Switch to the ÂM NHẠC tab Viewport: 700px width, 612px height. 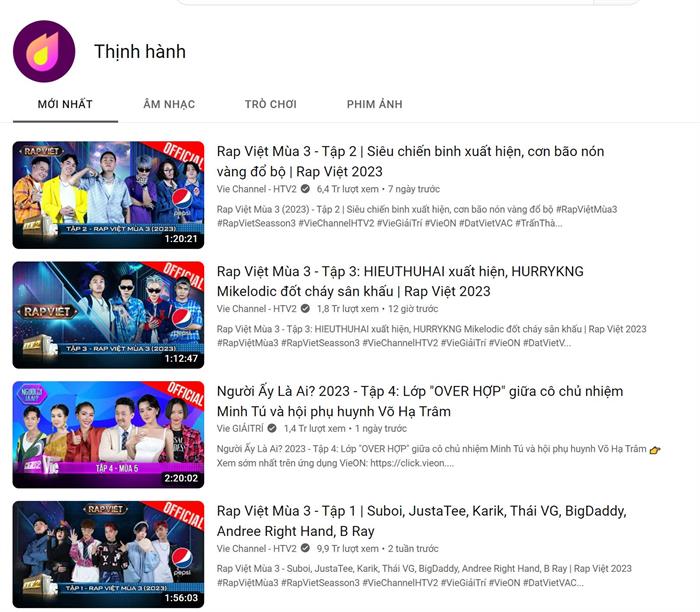(169, 104)
